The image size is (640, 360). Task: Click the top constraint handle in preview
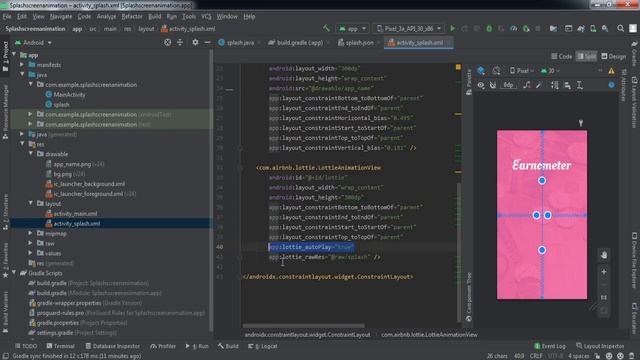[542, 180]
